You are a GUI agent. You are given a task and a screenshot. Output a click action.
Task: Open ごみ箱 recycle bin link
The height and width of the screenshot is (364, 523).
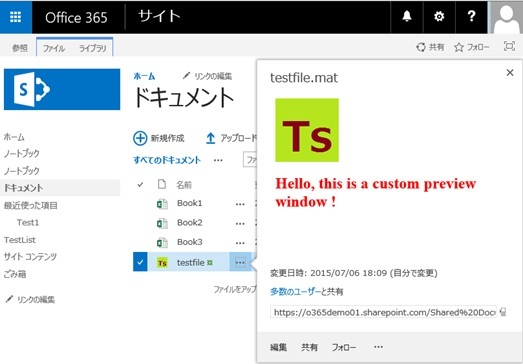[15, 274]
